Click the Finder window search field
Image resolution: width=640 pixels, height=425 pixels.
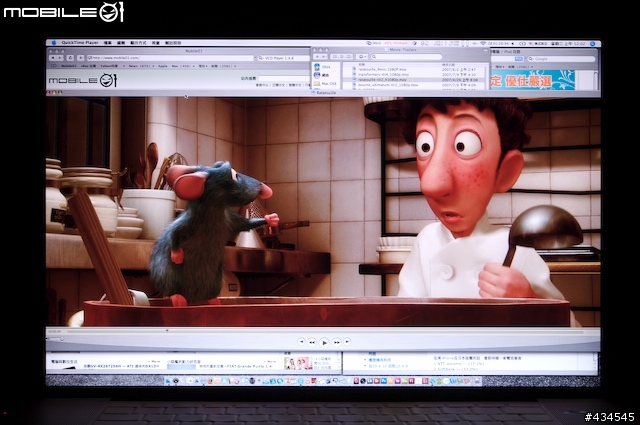(x=407, y=57)
